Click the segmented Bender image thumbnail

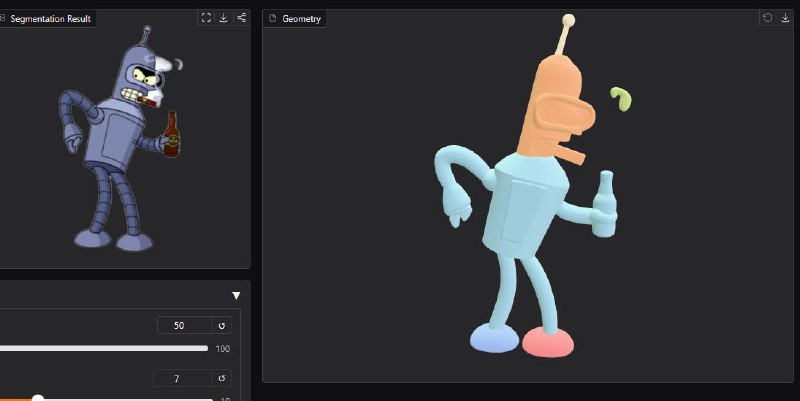(x=121, y=139)
